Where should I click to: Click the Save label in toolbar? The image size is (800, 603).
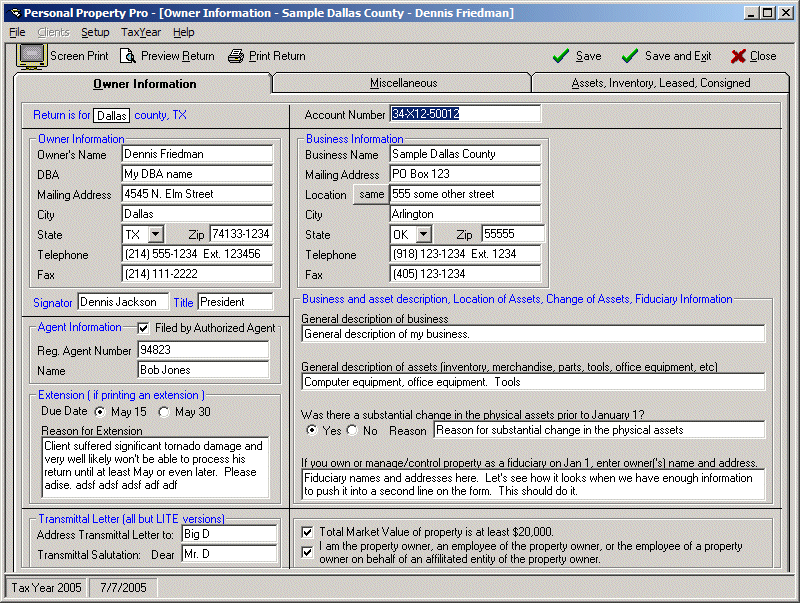589,56
